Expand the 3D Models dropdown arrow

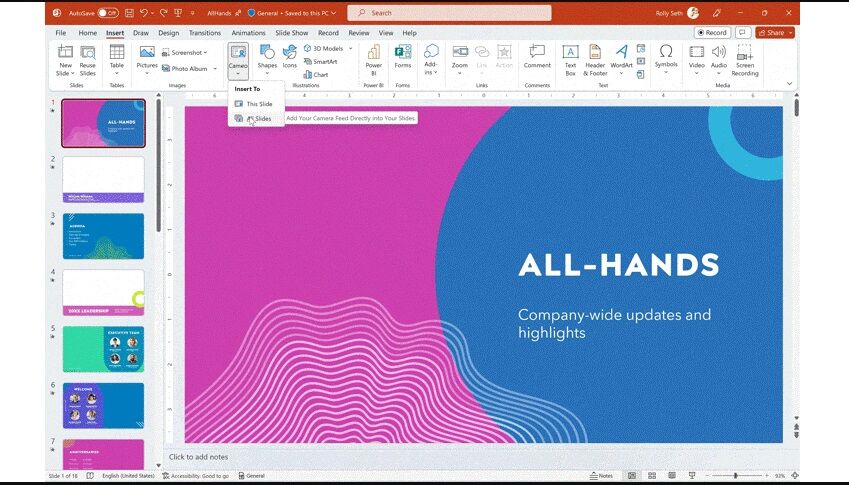pos(350,49)
